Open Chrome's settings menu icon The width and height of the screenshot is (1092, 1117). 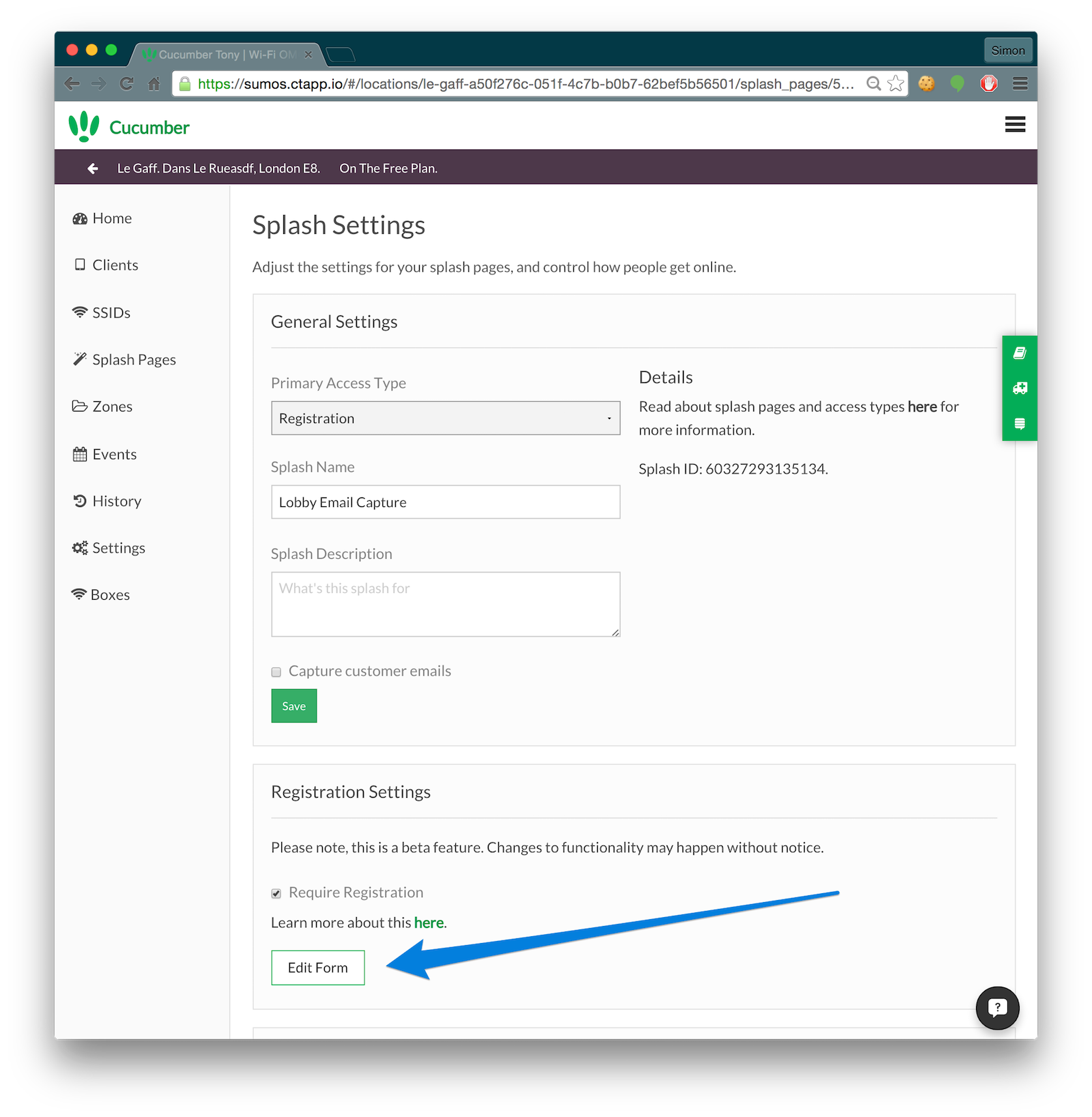pyautogui.click(x=1020, y=83)
